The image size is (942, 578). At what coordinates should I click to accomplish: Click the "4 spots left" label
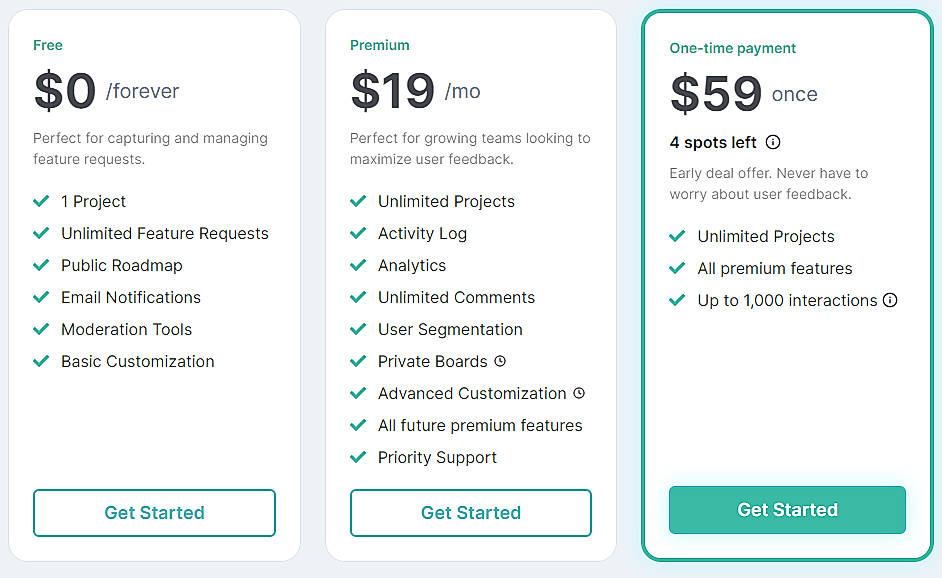[711, 142]
